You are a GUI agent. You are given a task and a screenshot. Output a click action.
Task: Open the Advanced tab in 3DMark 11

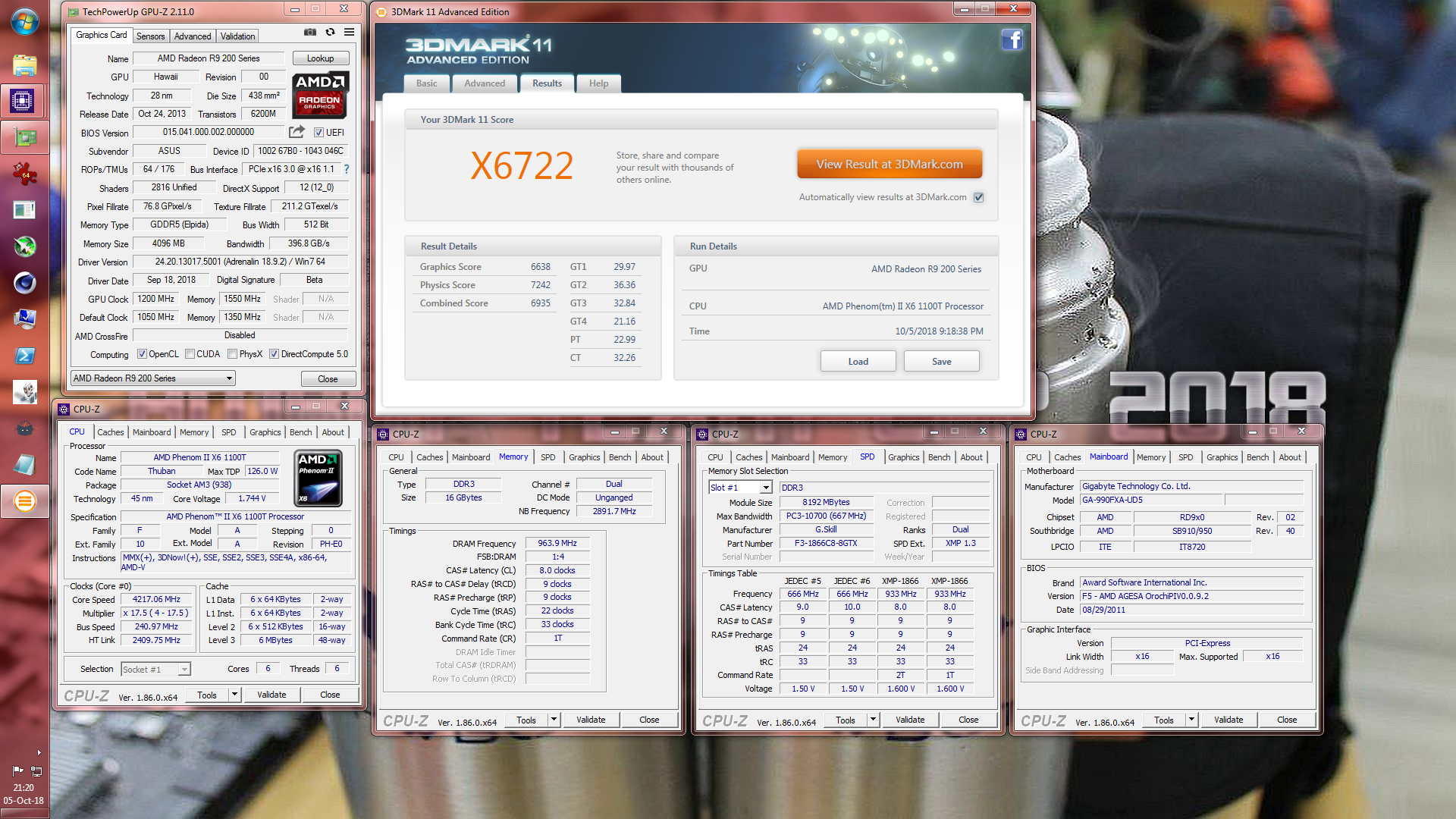click(x=485, y=83)
